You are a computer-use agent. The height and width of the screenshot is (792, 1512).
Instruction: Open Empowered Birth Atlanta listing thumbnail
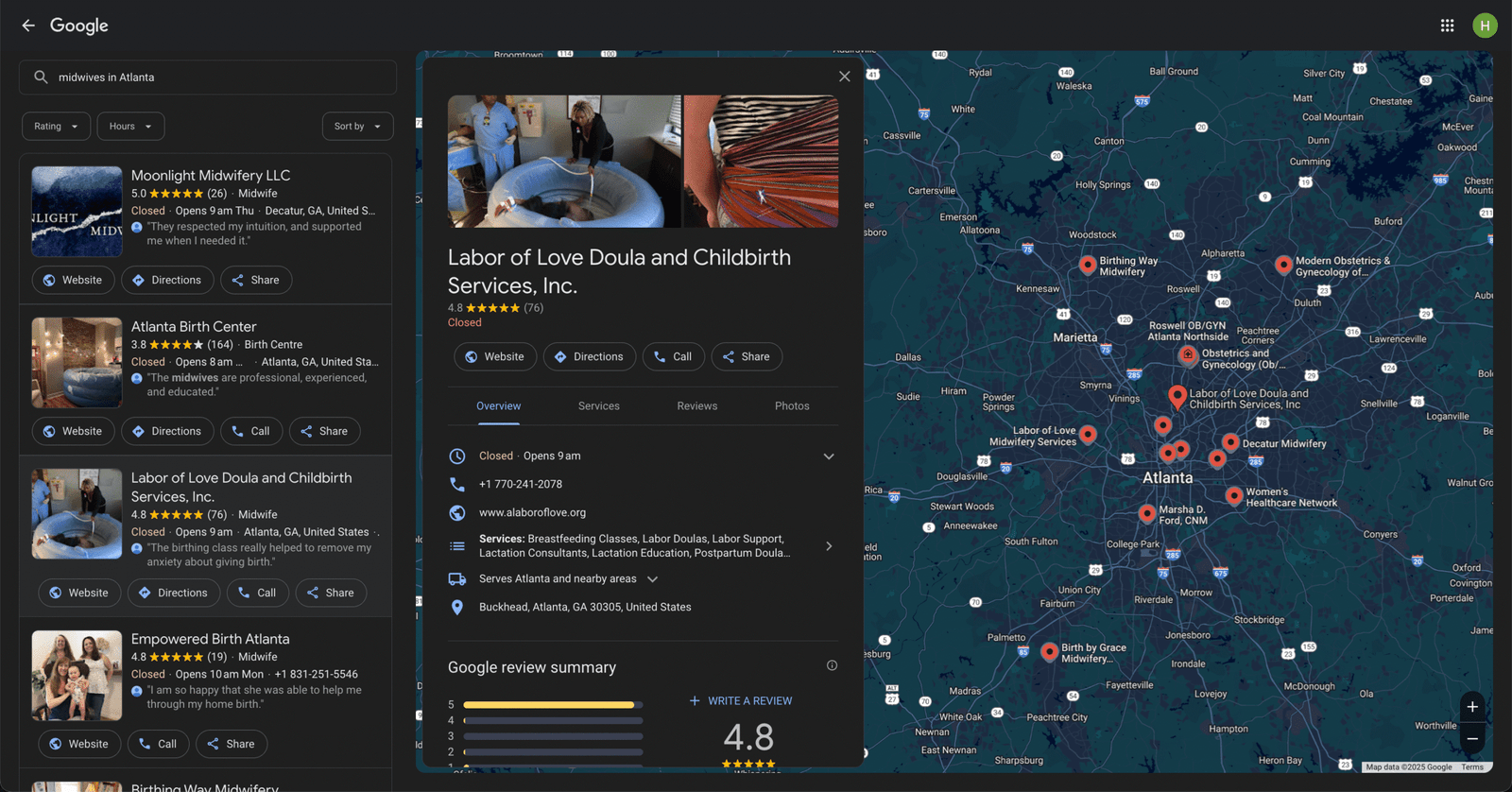click(77, 676)
